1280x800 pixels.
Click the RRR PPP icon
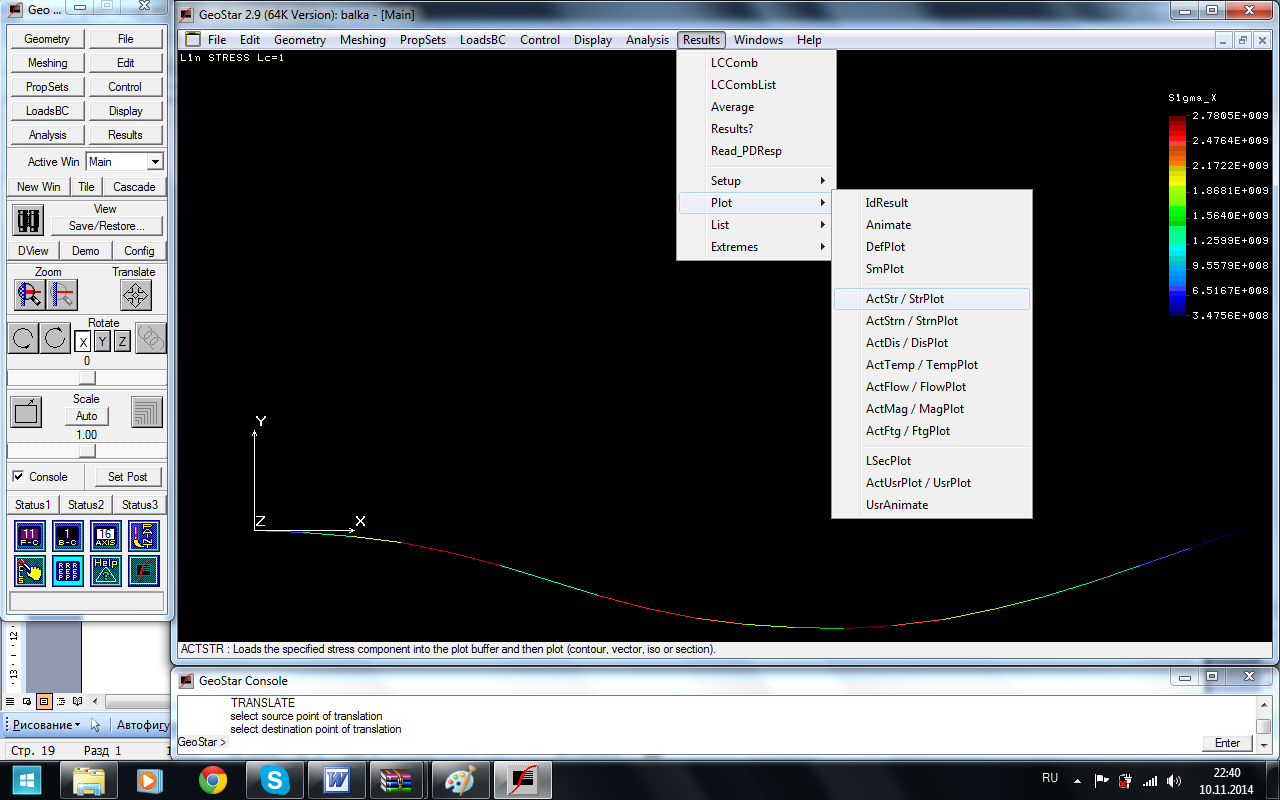coord(68,570)
